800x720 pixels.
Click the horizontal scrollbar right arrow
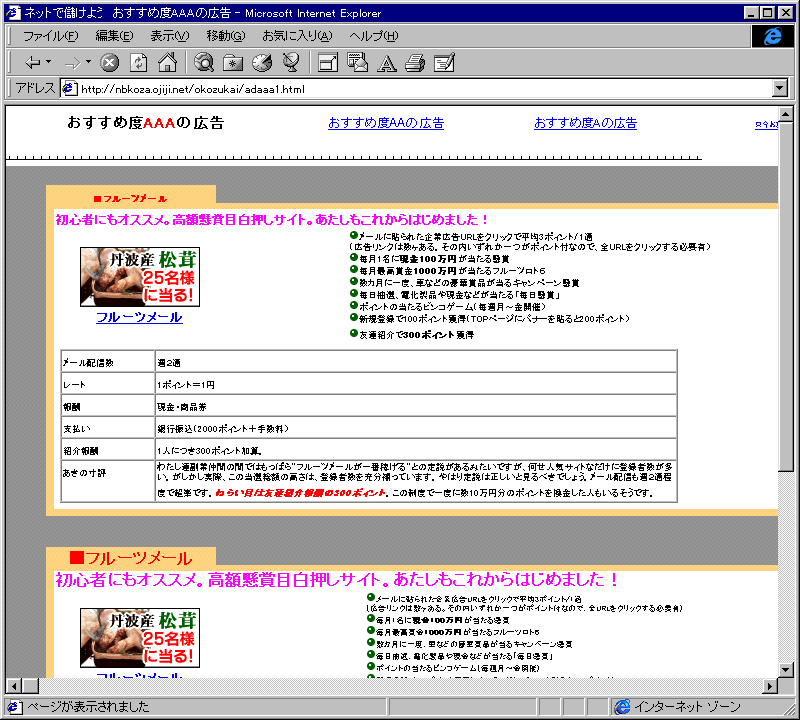[x=770, y=686]
